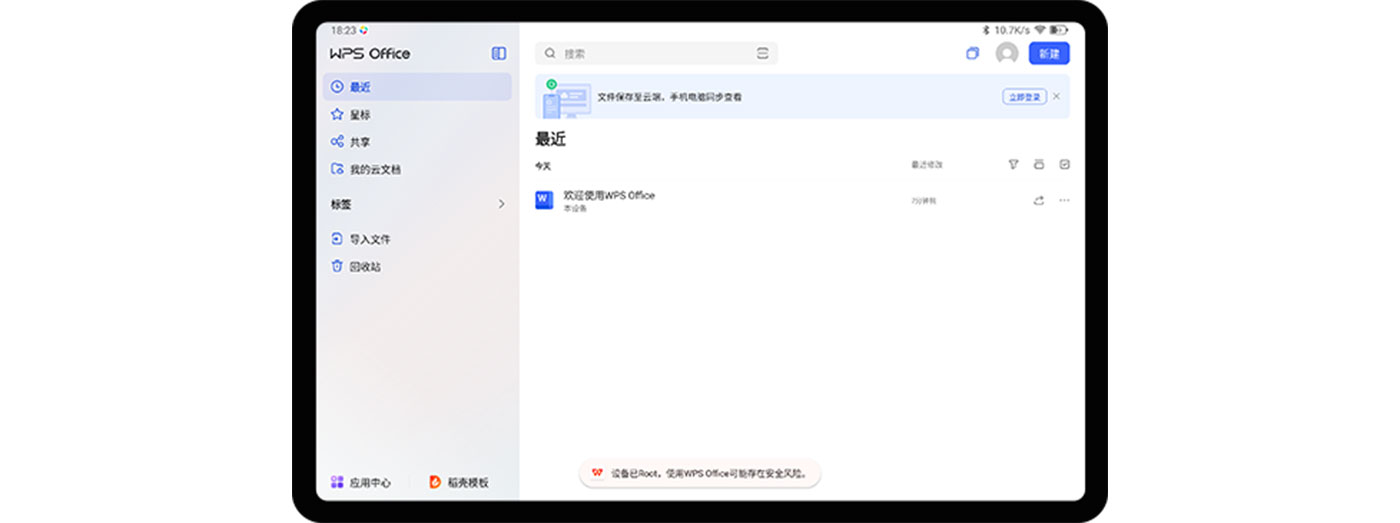Click the 立即登录 login button
Image resolution: width=1400 pixels, height=523 pixels.
click(1024, 97)
